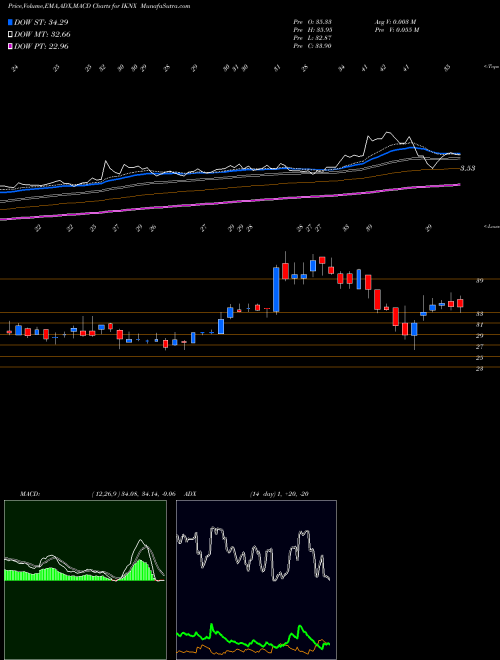Click the tall blue breakout candlestick

[276, 290]
